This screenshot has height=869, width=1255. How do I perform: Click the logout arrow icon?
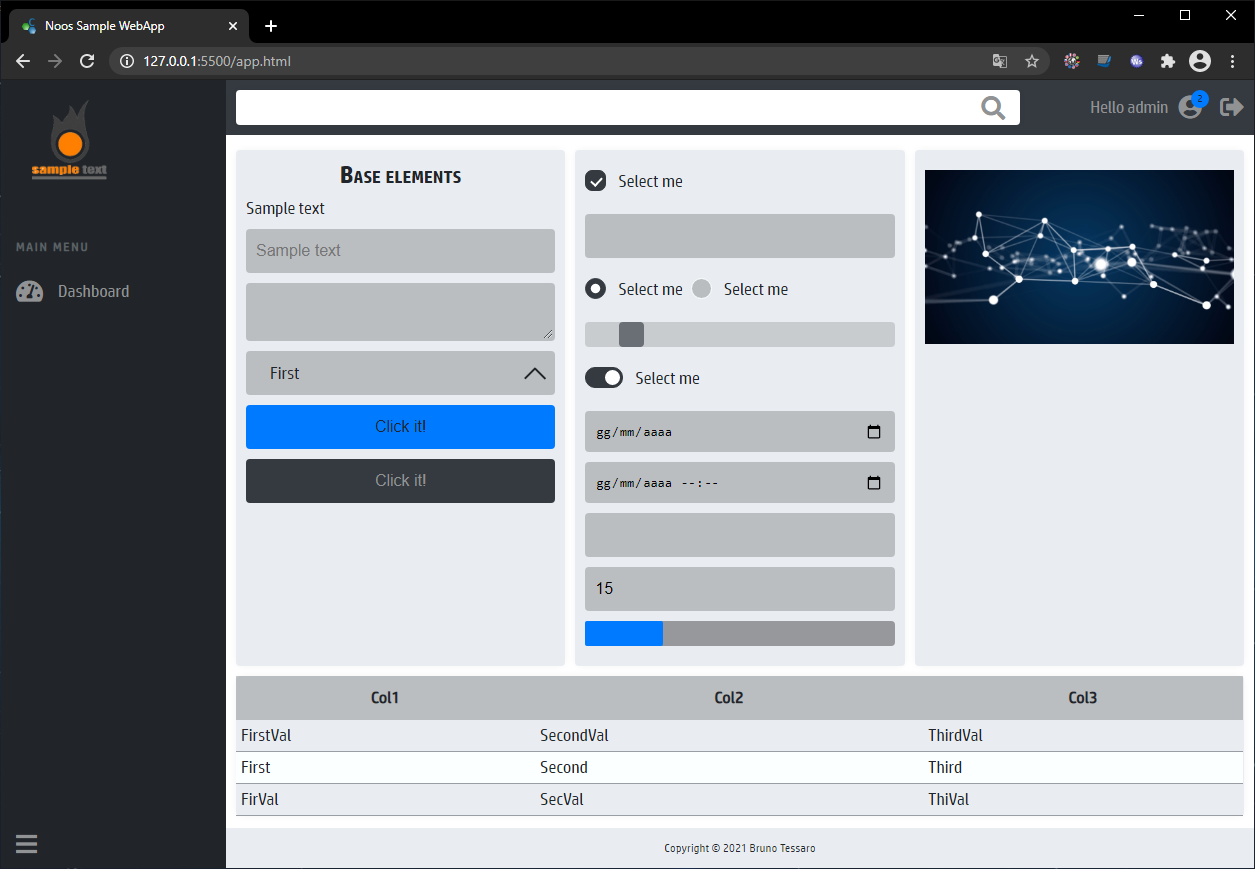tap(1231, 107)
